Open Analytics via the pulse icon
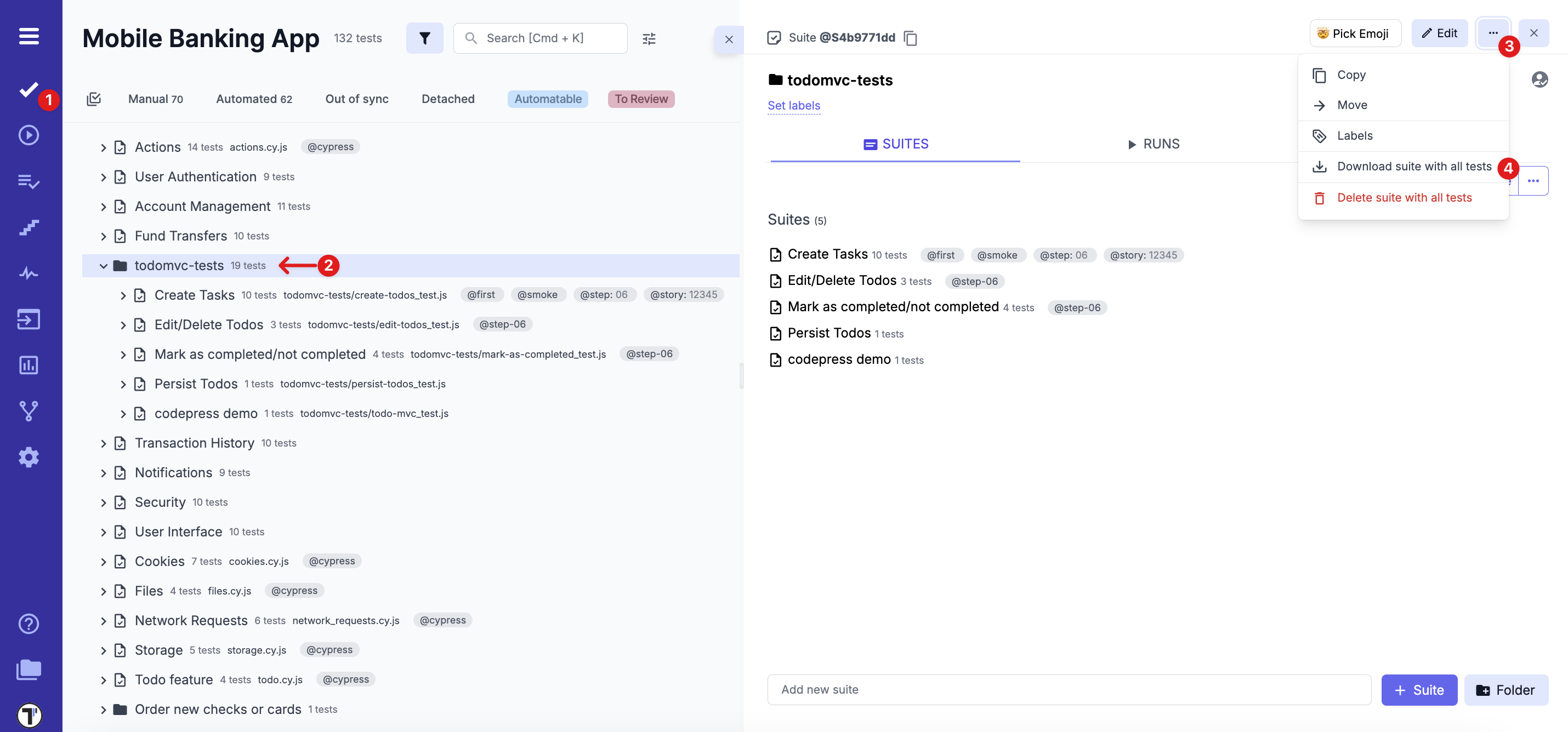The width and height of the screenshot is (1568, 732). point(28,273)
